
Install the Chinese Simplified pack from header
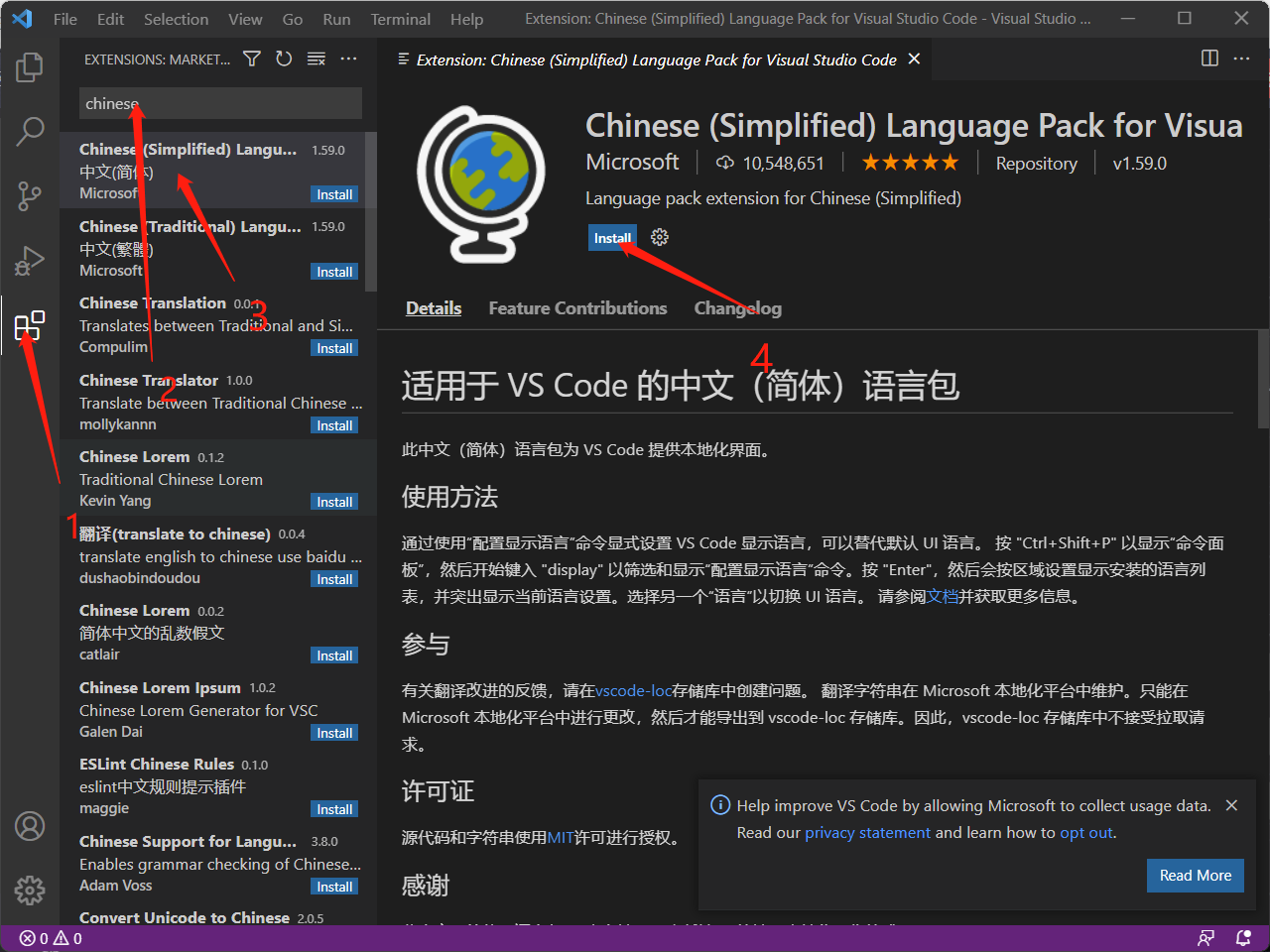click(612, 238)
